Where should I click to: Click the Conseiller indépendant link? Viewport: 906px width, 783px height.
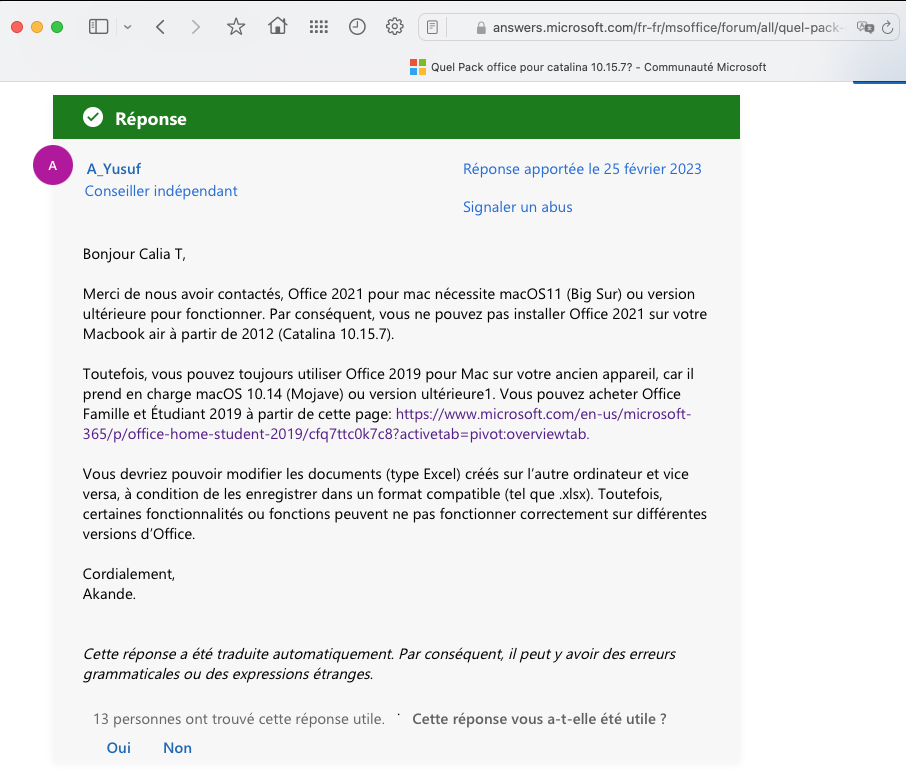[161, 191]
